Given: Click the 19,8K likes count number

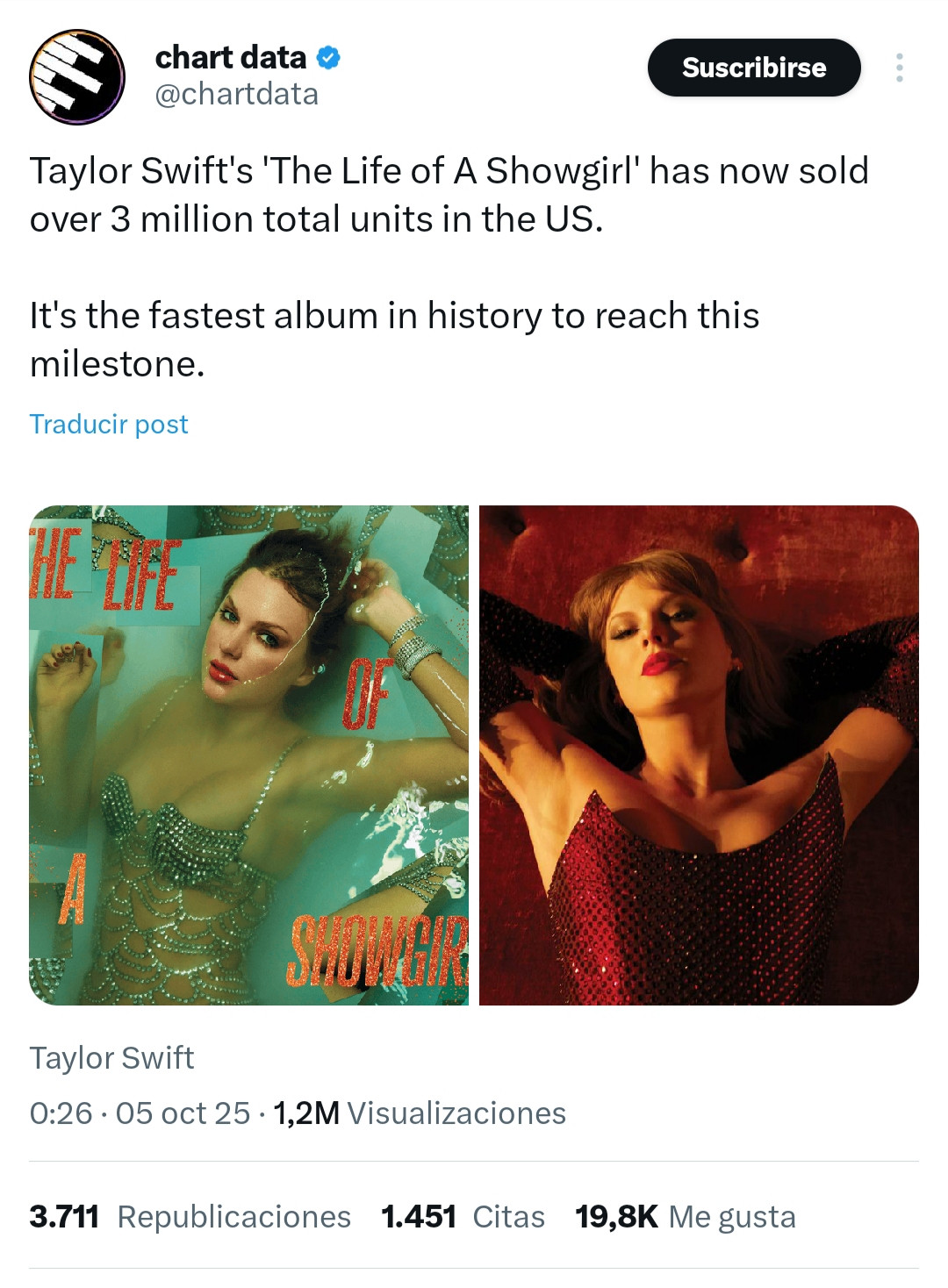Looking at the screenshot, I should point(615,1217).
